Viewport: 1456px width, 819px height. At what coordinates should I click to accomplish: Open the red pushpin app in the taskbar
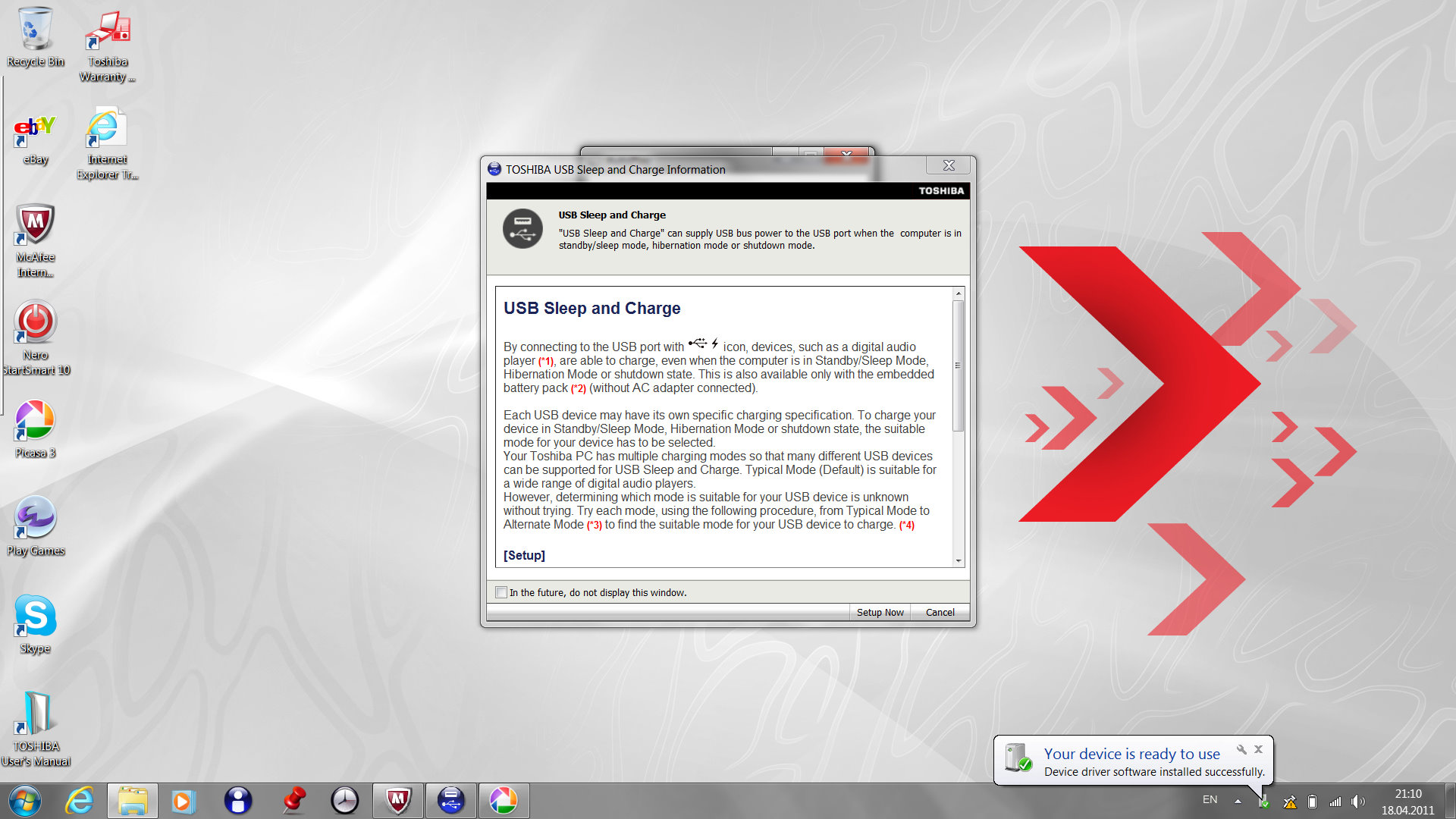293,801
